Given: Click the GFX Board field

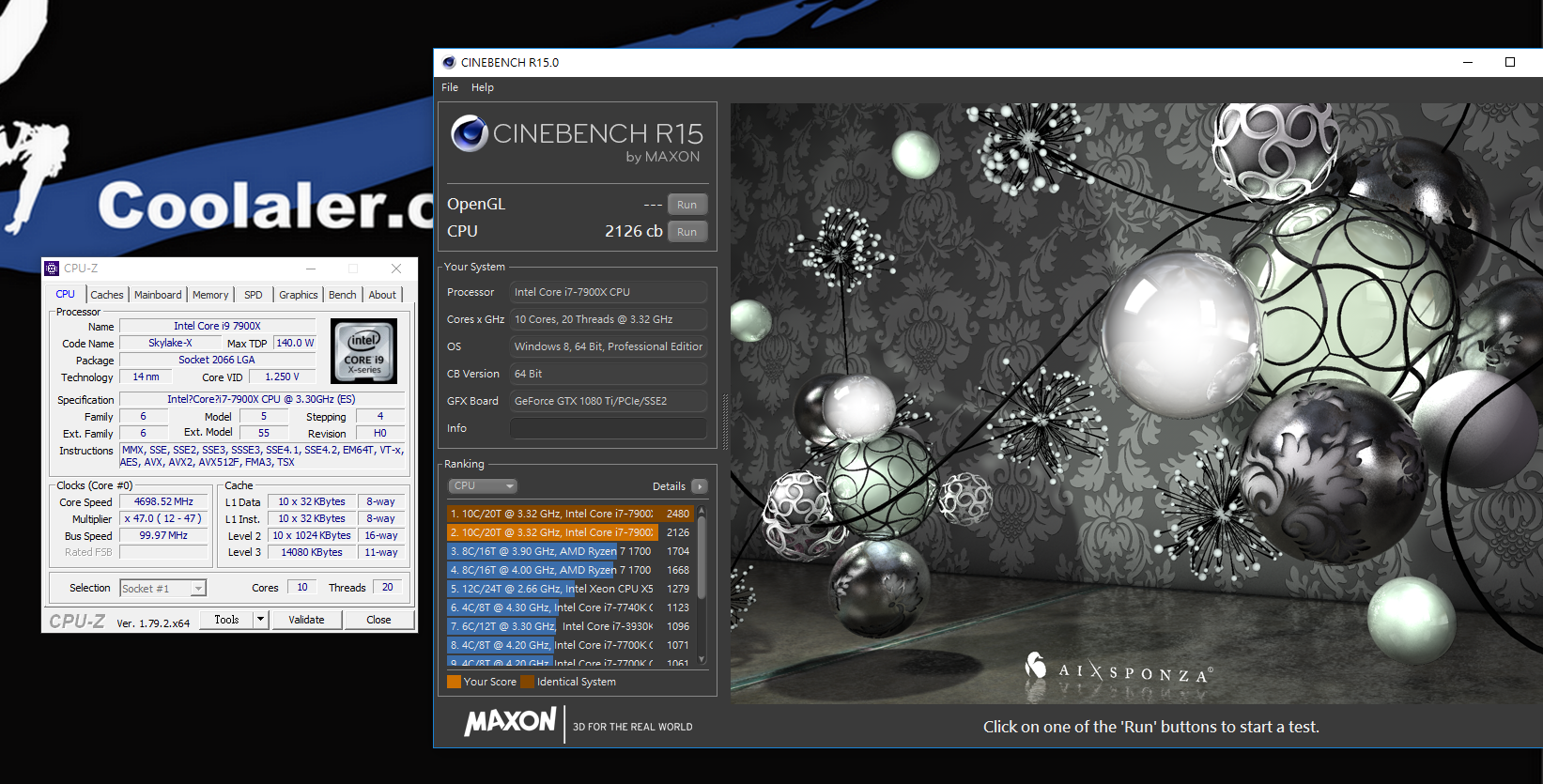Looking at the screenshot, I should [608, 401].
